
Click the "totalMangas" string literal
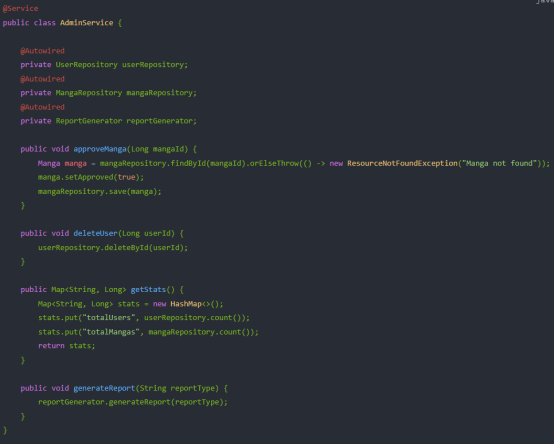click(111, 332)
